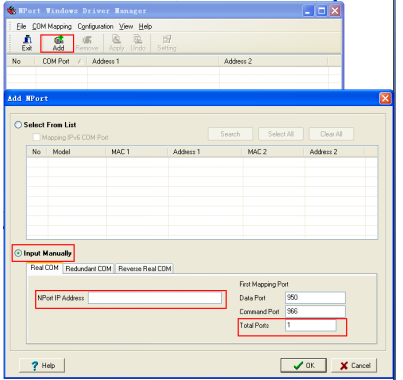Viewport: 403px width, 380px height.
Task: Confirm with the OK button
Action: 304,366
